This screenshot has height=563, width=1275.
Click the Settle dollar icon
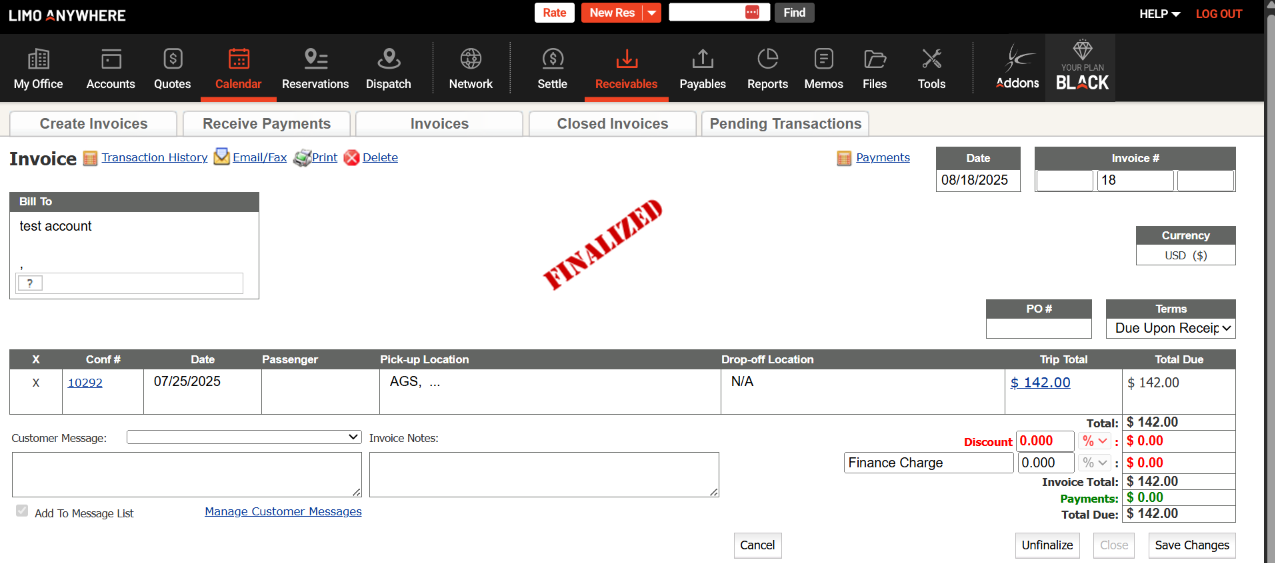tap(552, 59)
